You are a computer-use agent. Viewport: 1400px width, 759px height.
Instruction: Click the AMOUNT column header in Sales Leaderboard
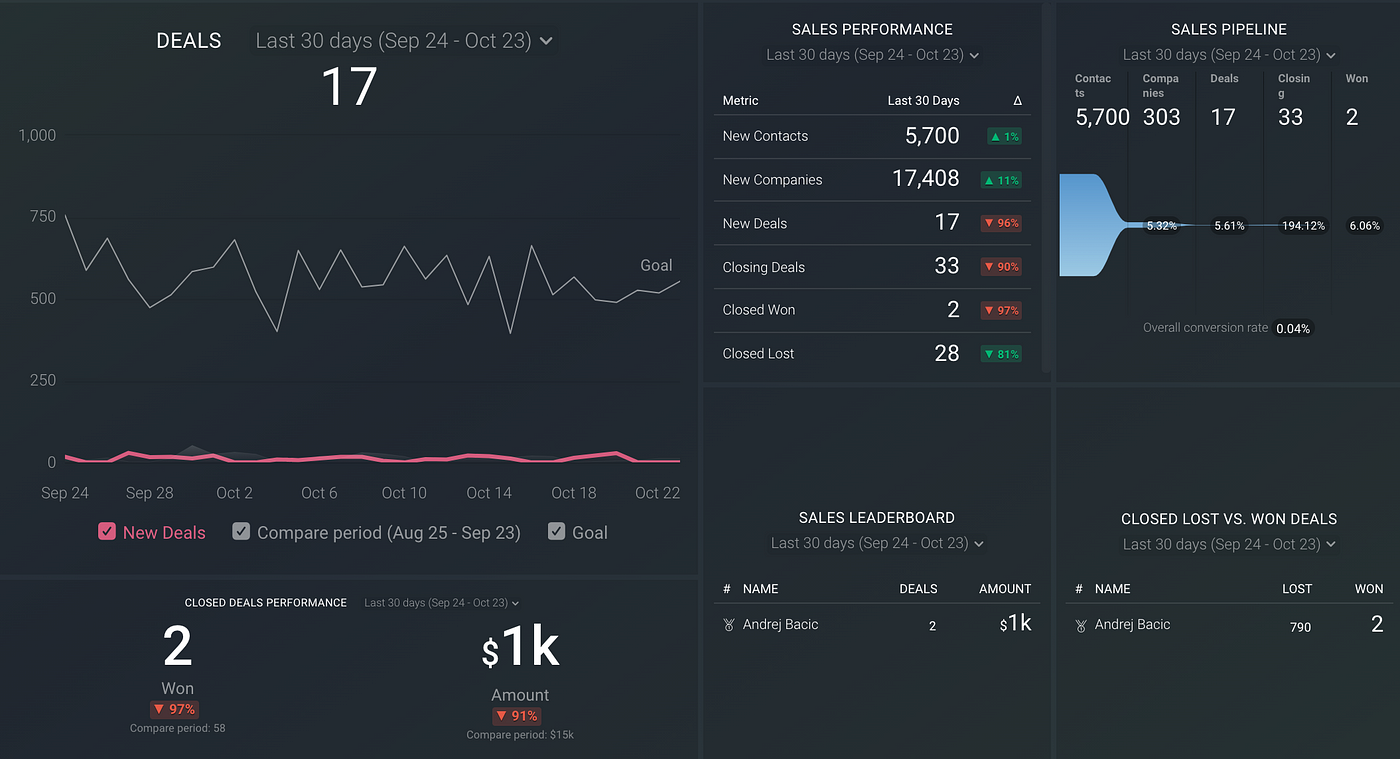[x=1005, y=589]
